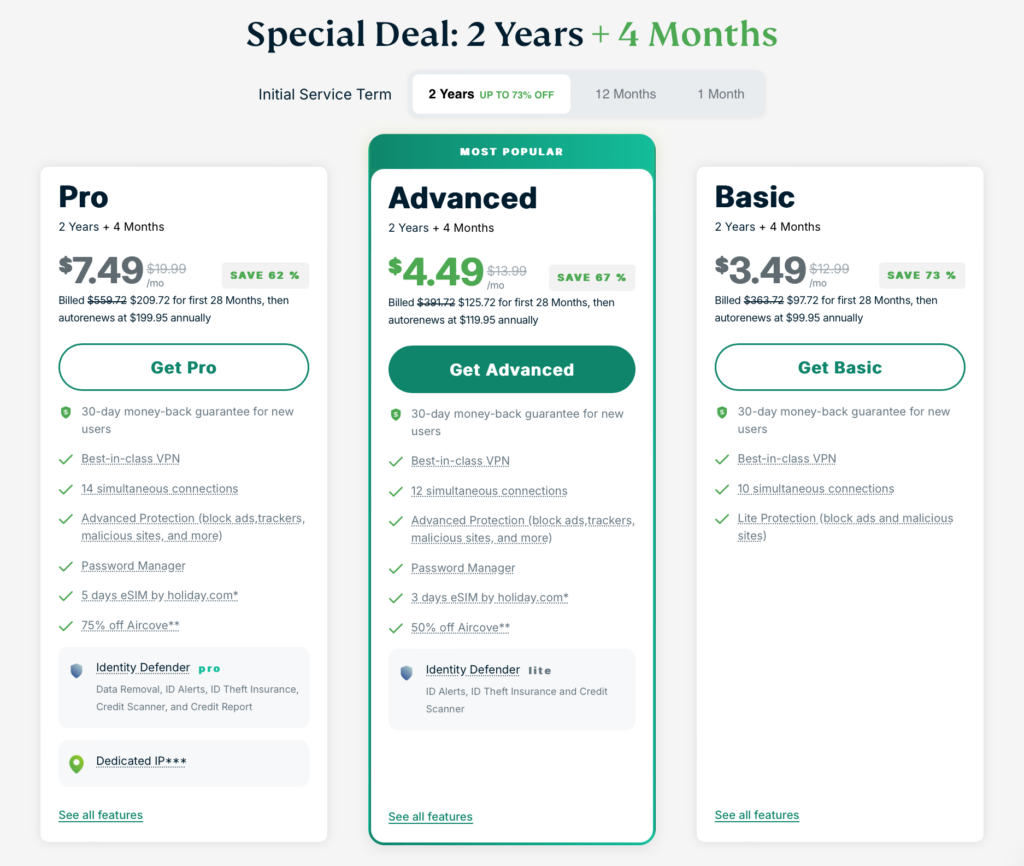Open See all features under Basic
1024x866 pixels.
757,815
